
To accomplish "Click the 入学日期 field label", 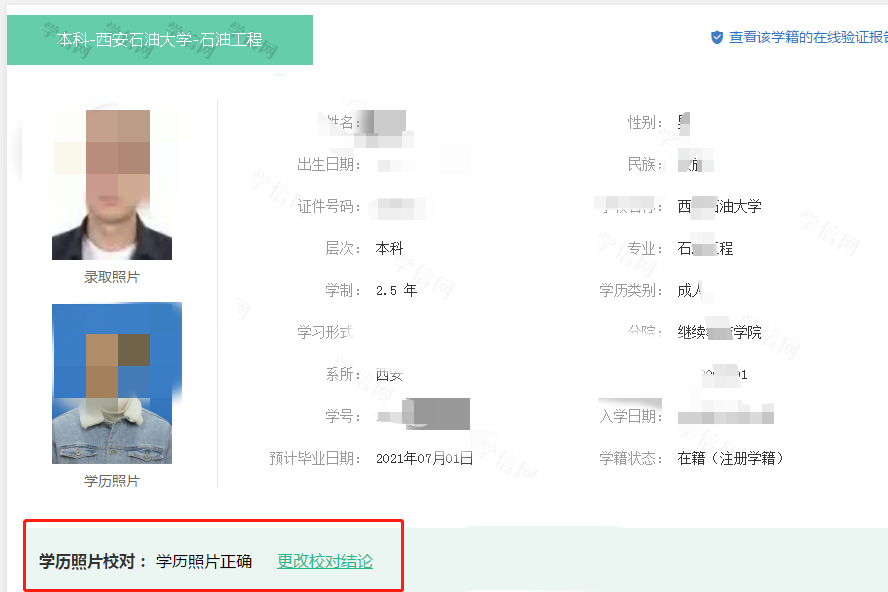I will pyautogui.click(x=632, y=416).
